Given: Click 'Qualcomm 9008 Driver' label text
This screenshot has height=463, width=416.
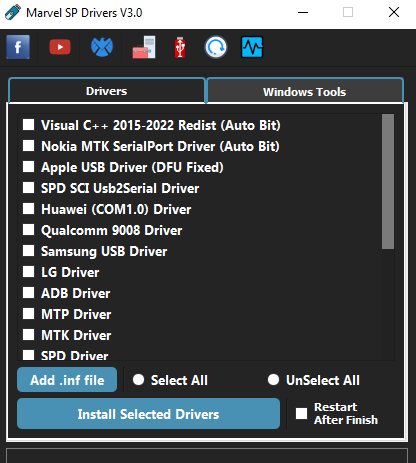Looking at the screenshot, I should [x=112, y=230].
